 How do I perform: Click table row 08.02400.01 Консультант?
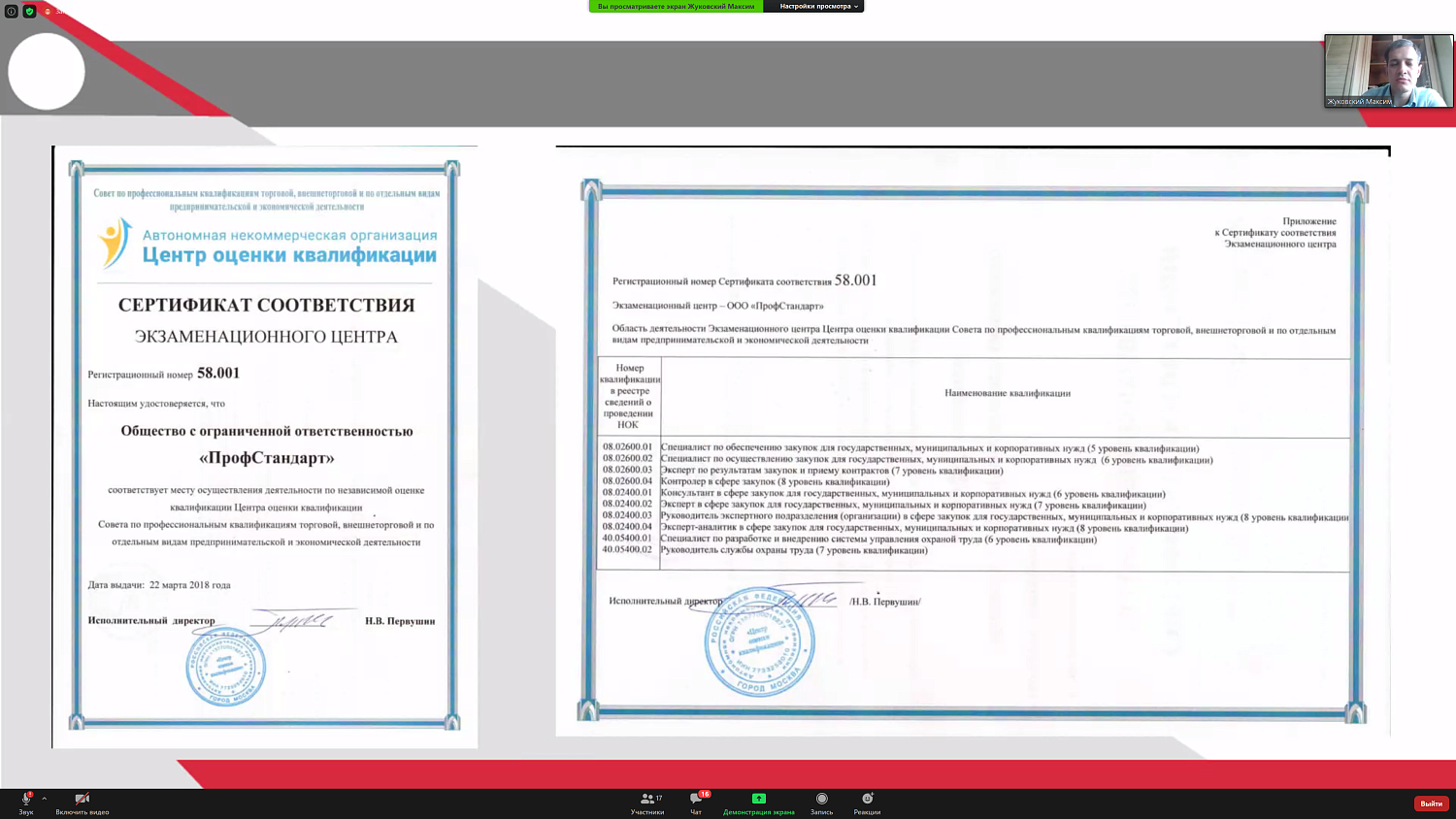974,494
